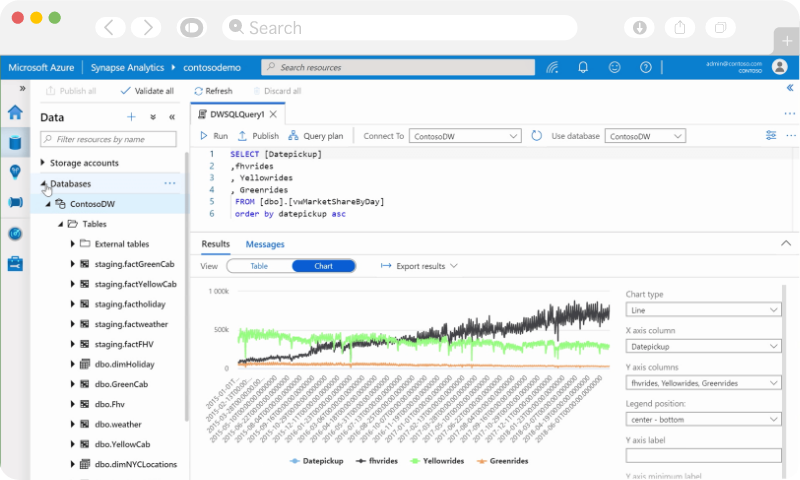Switch to the Messages tab
800x480 pixels.
265,244
